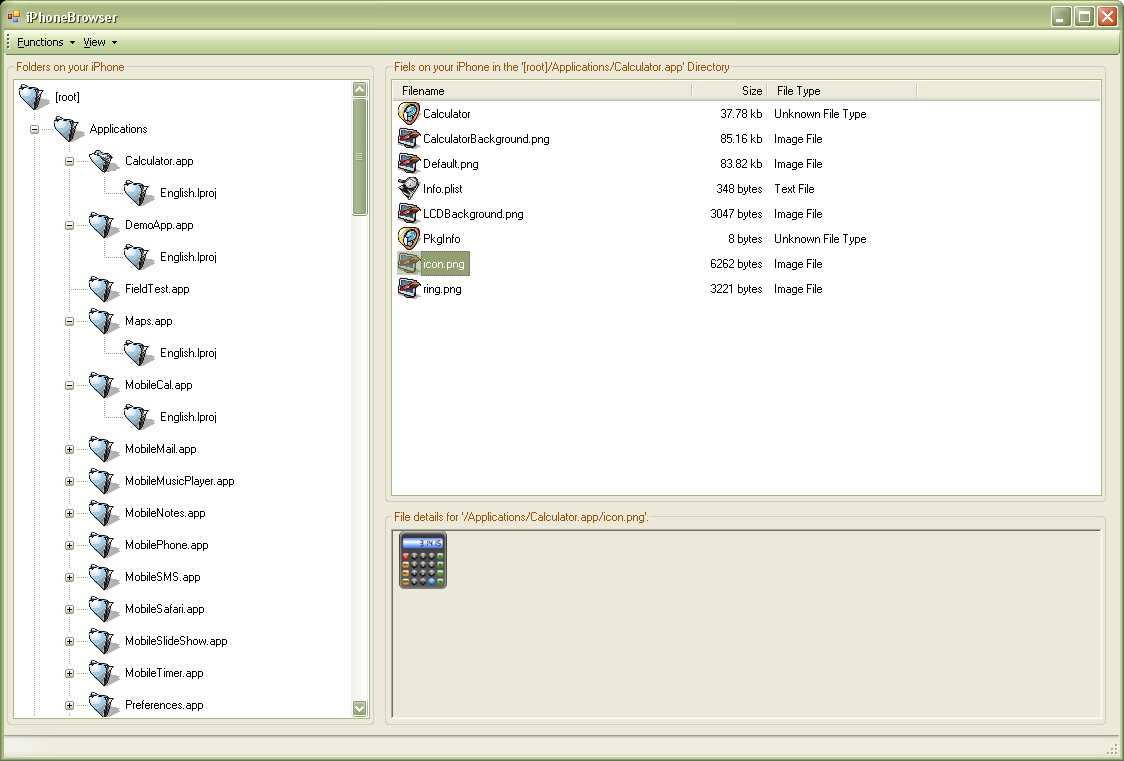Collapse the MobileCal.app tree node
1124x761 pixels.
point(70,386)
